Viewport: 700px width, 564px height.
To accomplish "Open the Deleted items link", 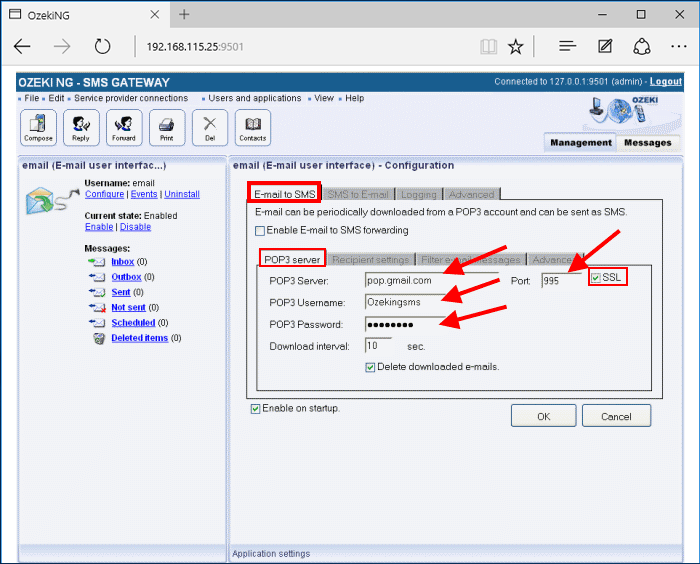I will point(140,338).
